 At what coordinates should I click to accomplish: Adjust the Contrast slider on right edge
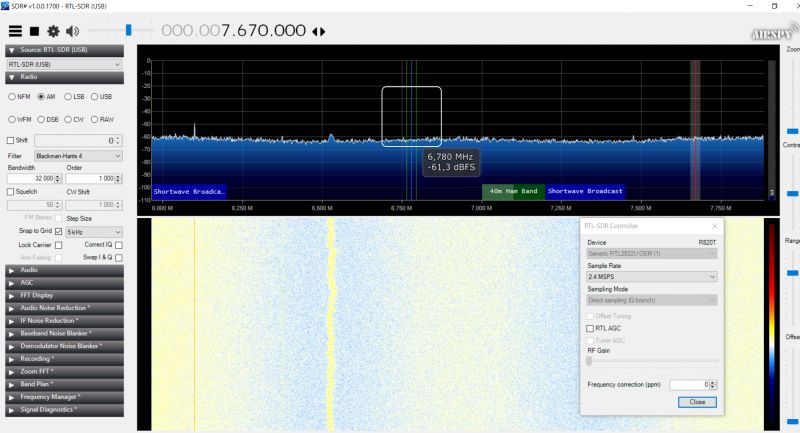click(x=792, y=194)
